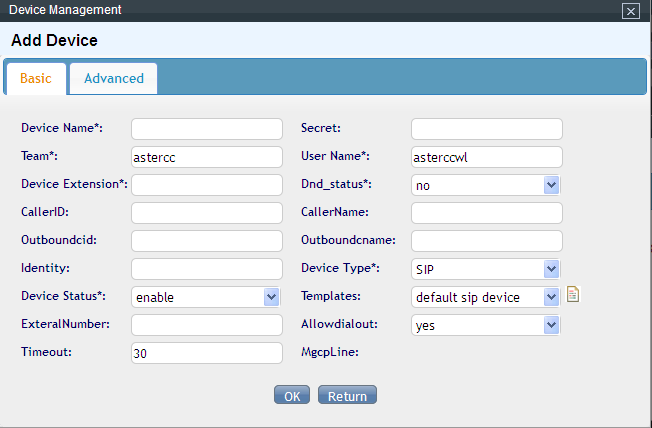Click the CallerID input field
The image size is (652, 428).
point(207,213)
